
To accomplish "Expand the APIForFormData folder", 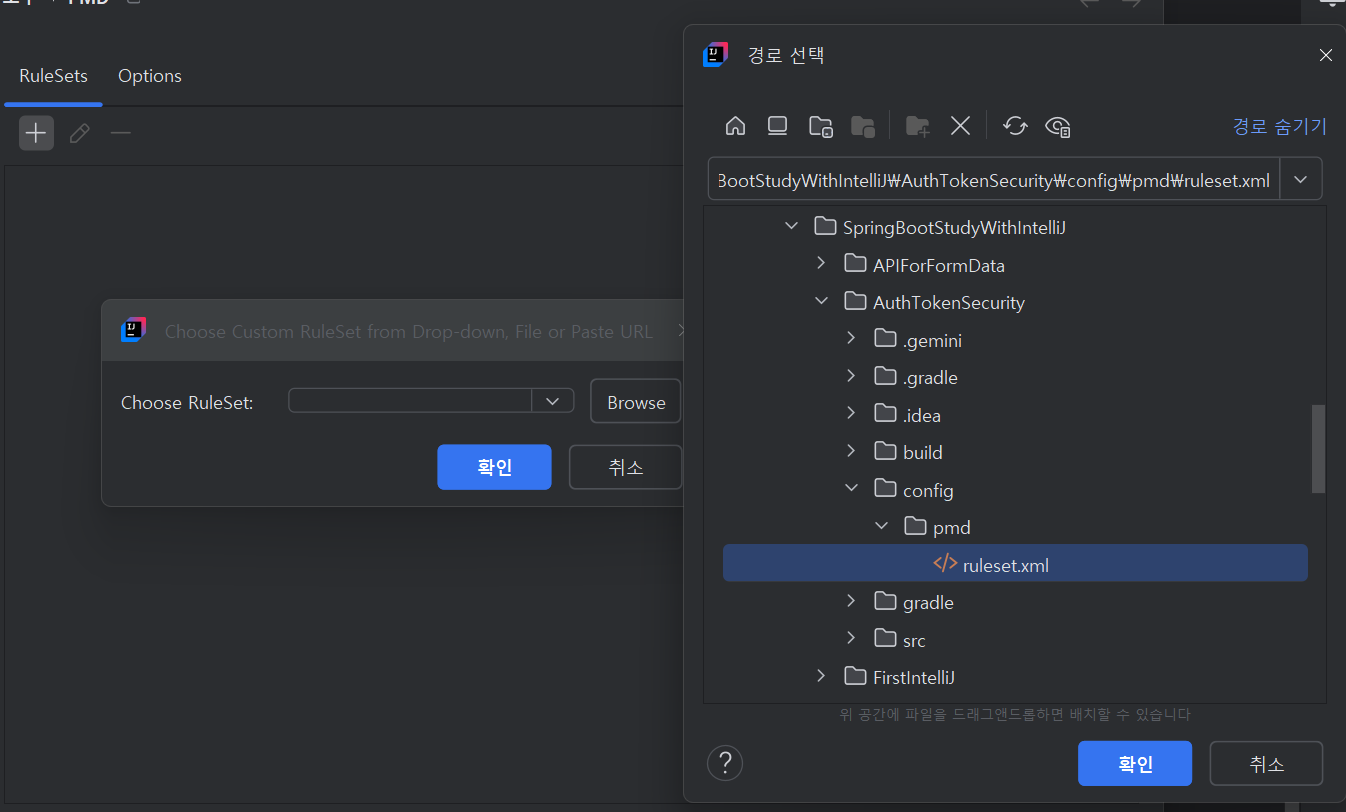I will tap(821, 264).
